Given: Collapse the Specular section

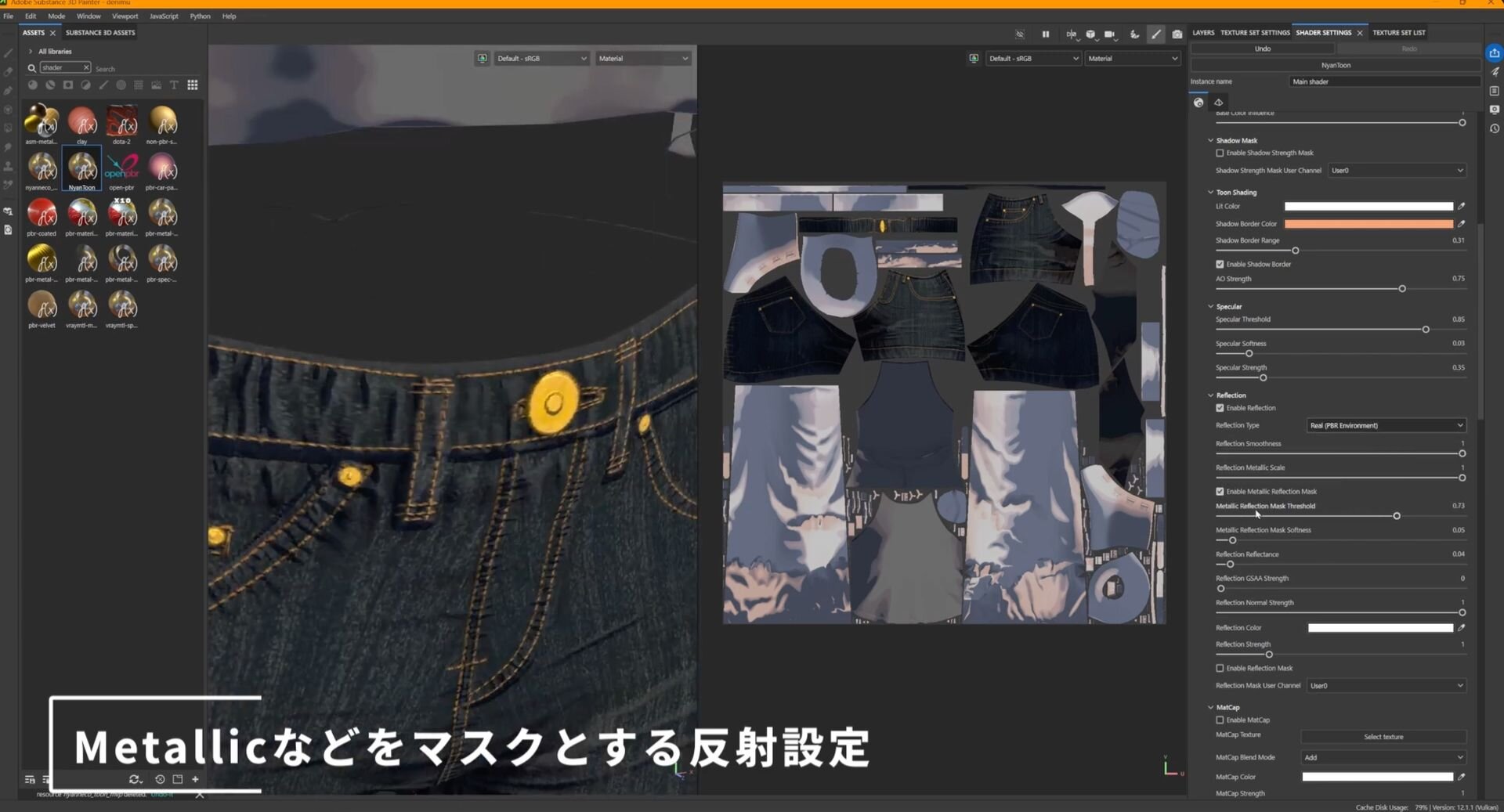Looking at the screenshot, I should pyautogui.click(x=1210, y=306).
